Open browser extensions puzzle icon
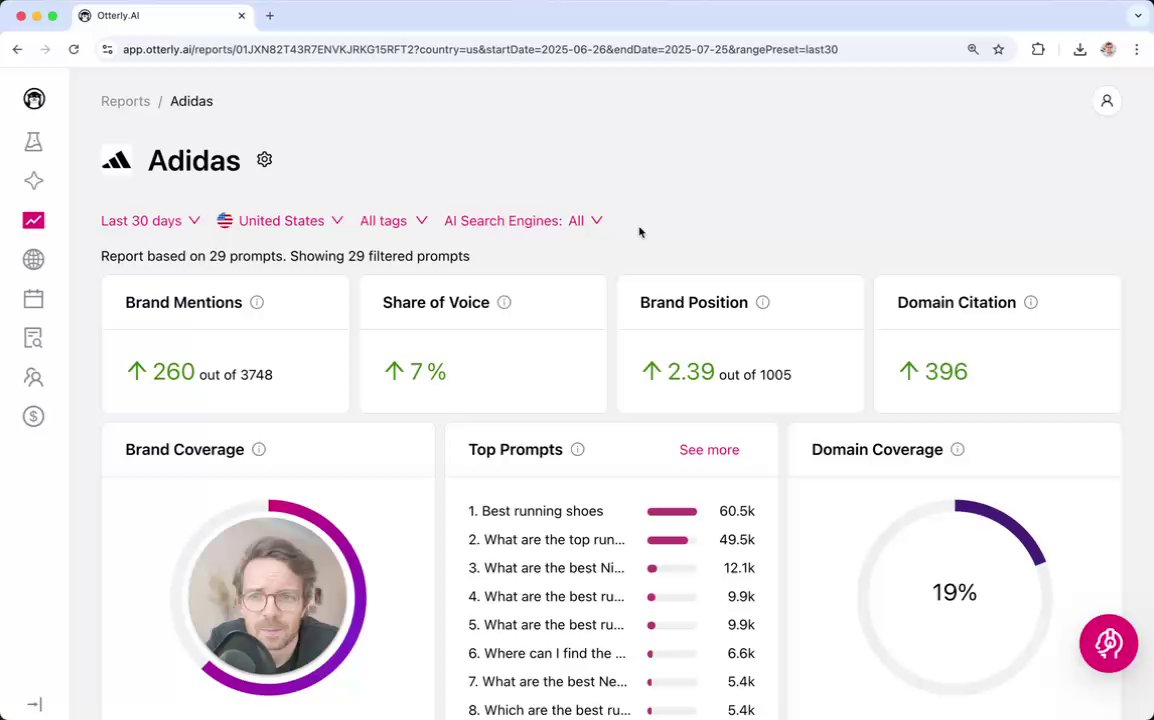 pos(1038,49)
